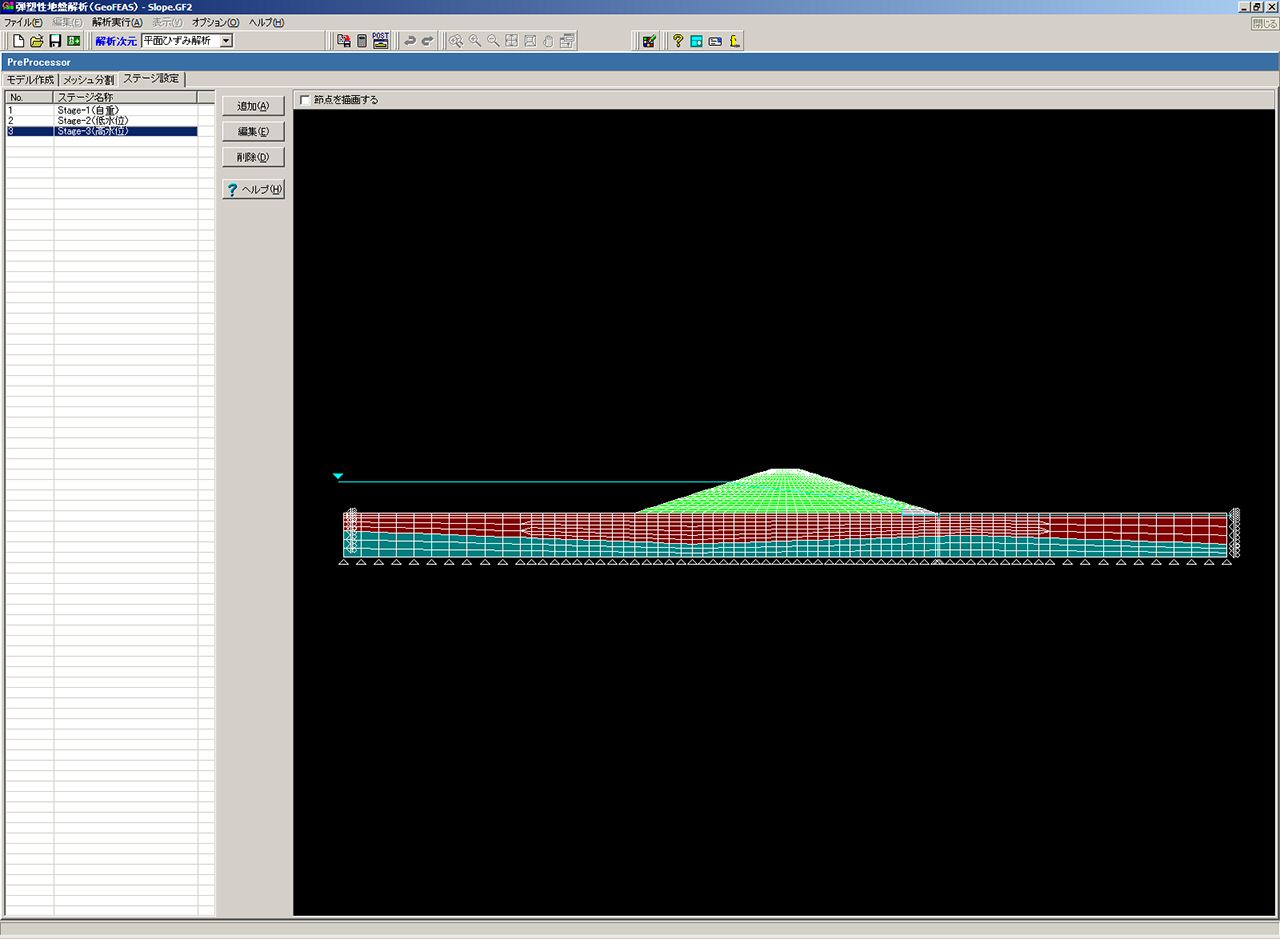This screenshot has height=939, width=1280.
Task: Click the yellow question mark help icon
Action: [x=678, y=41]
